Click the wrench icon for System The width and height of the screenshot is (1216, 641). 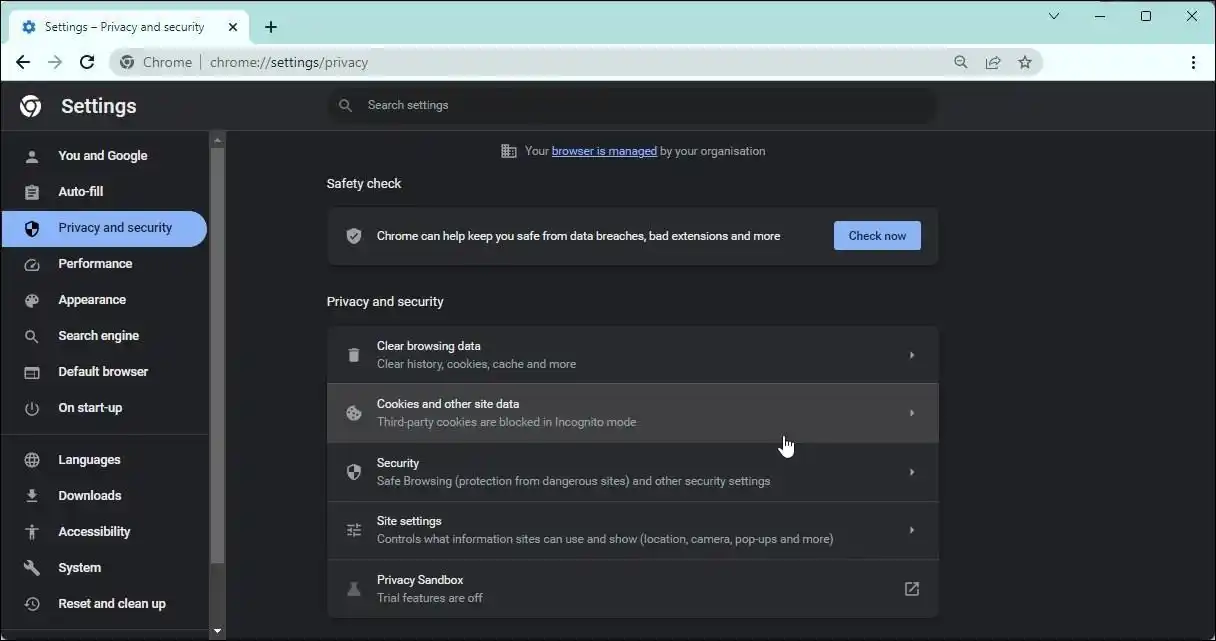pyautogui.click(x=32, y=568)
